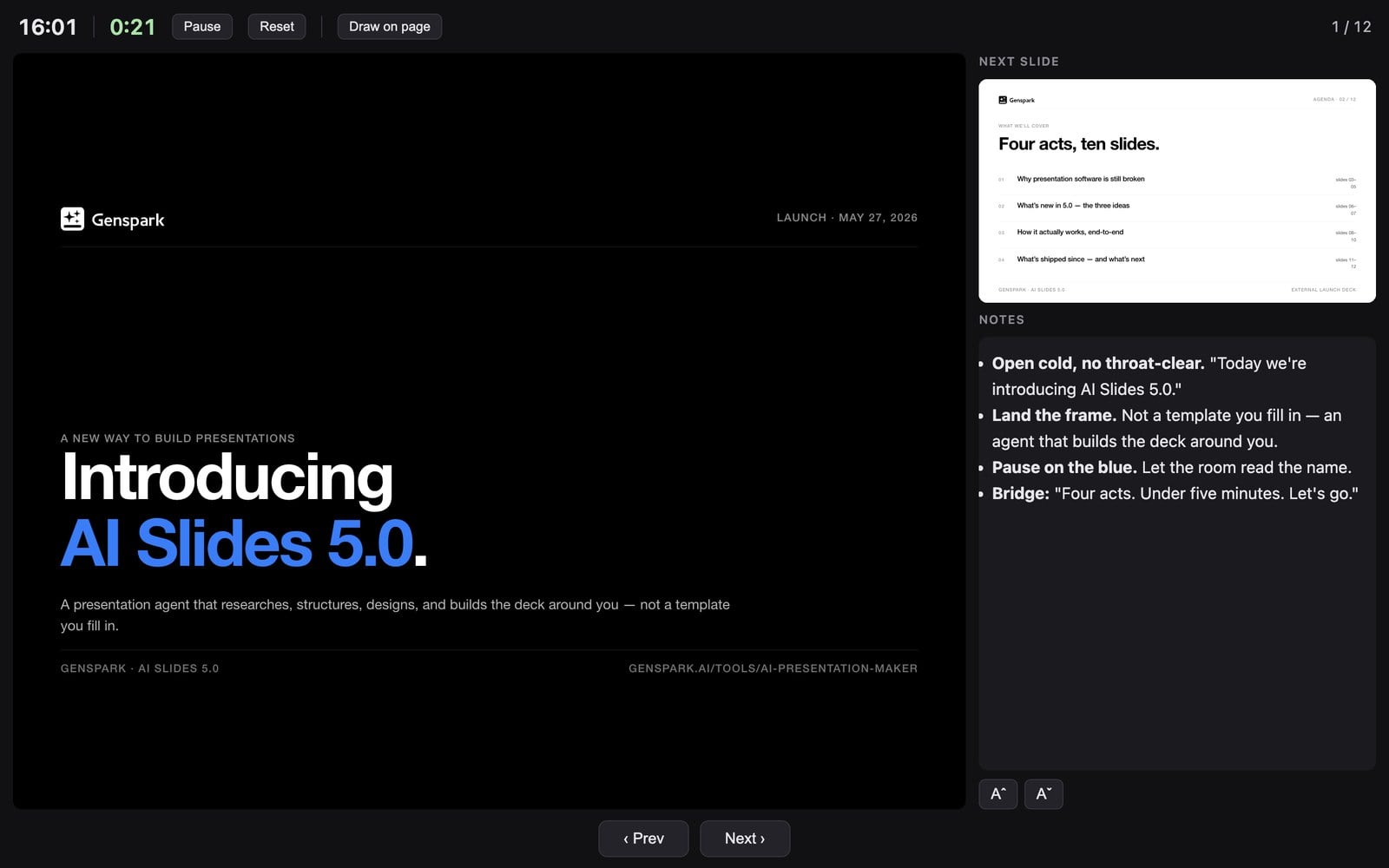Click the 16:01 clock display
The height and width of the screenshot is (868, 1389).
click(x=48, y=27)
